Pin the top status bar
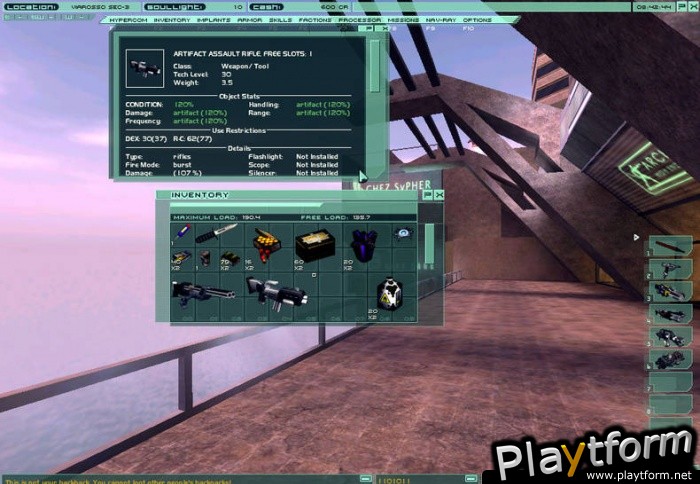Viewport: 700px width, 484px height. coord(682,7)
